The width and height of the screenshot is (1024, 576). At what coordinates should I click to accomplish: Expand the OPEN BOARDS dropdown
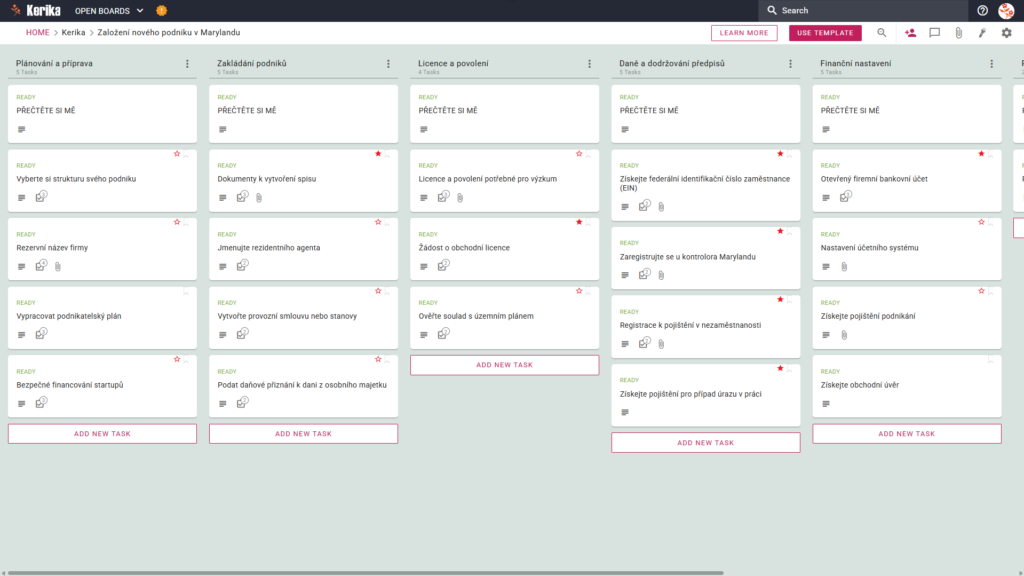(108, 10)
